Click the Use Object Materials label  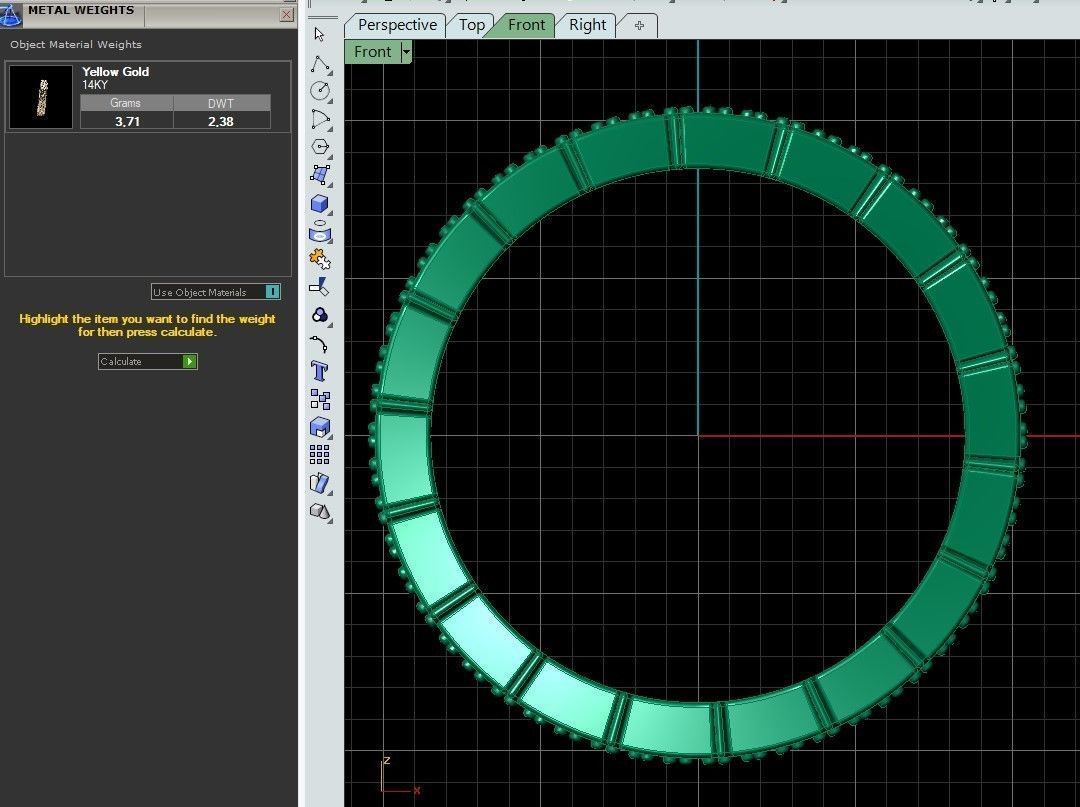200,293
